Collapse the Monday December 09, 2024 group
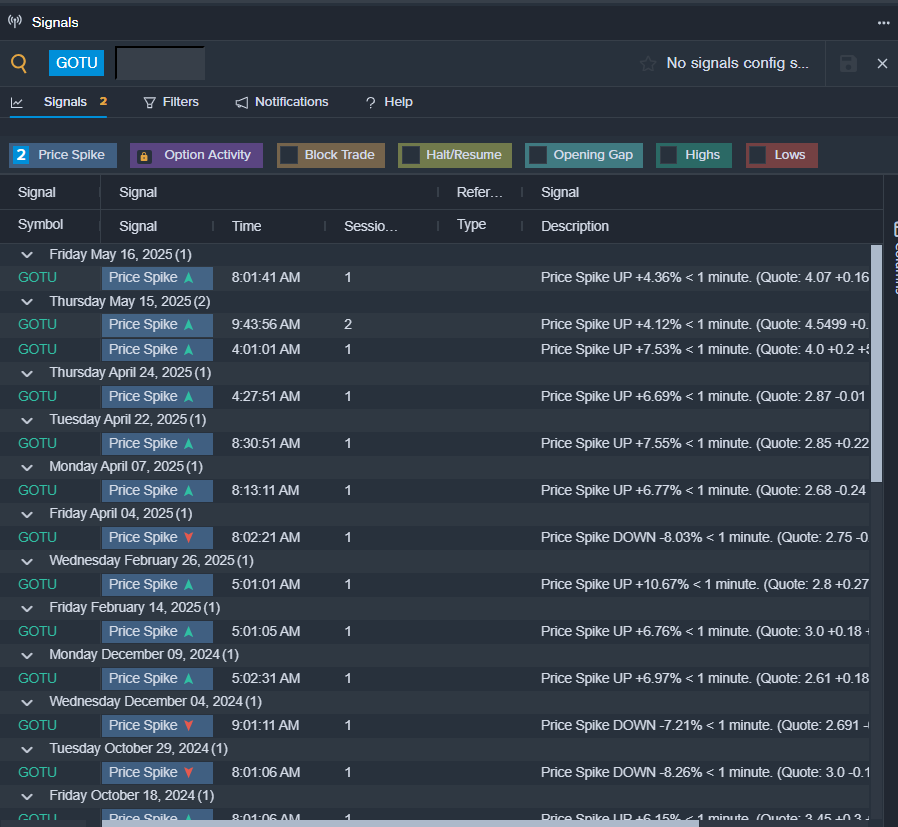The width and height of the screenshot is (898, 827). click(27, 655)
